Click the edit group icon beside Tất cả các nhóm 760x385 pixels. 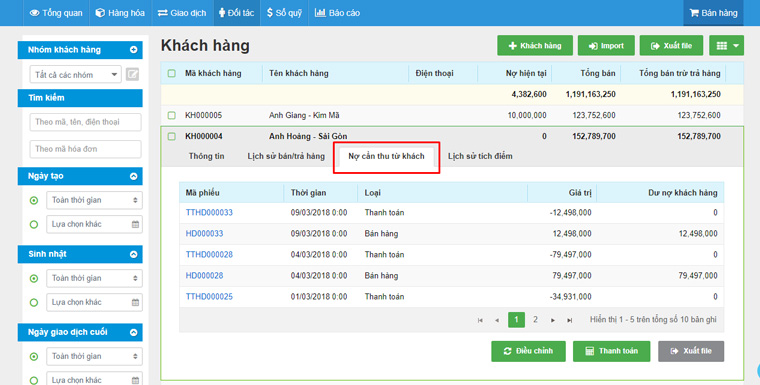pos(132,74)
